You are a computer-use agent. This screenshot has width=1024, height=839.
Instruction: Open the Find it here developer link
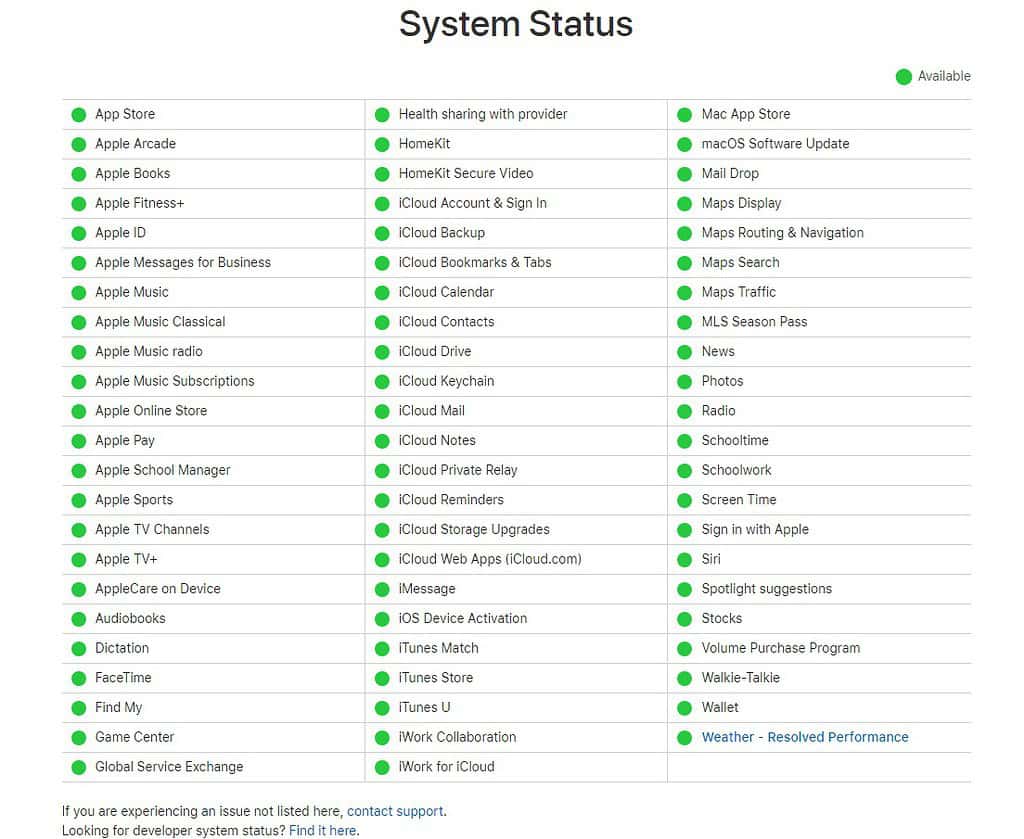point(323,830)
